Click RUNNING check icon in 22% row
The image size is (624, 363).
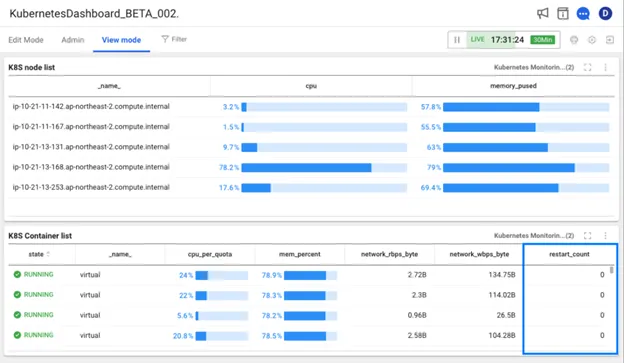point(17,295)
